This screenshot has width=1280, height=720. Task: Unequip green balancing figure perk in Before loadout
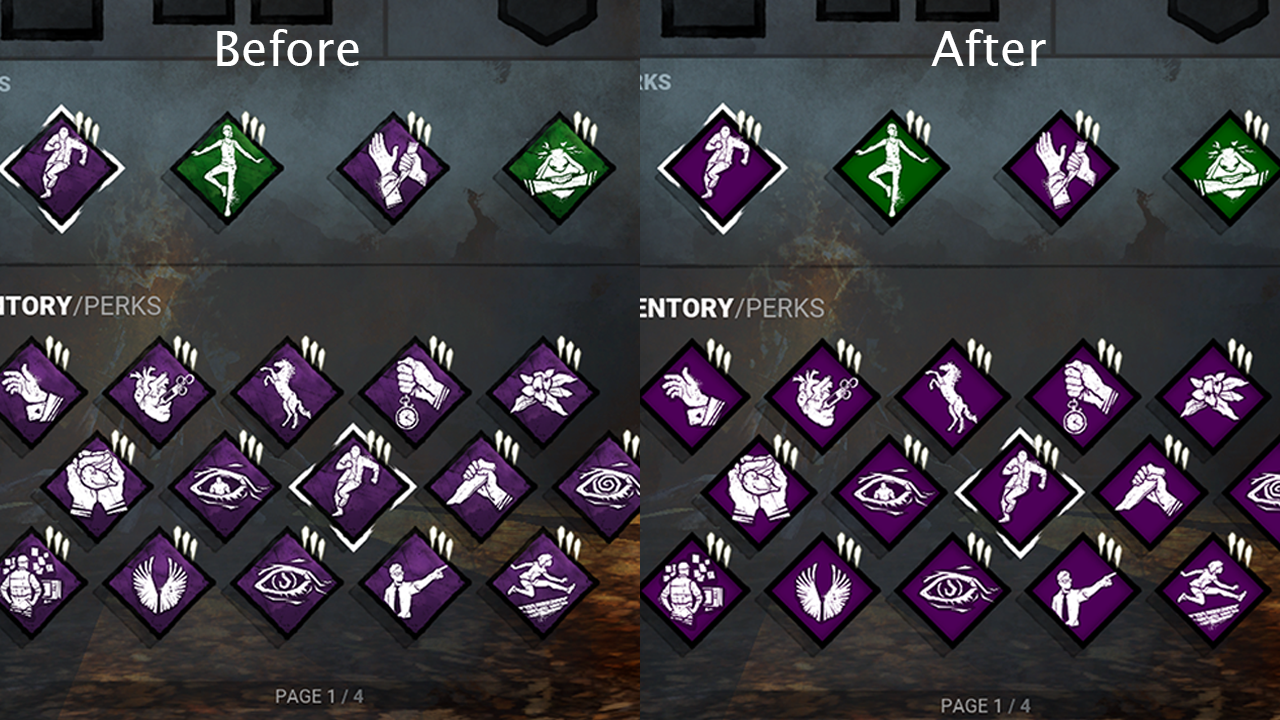coord(227,167)
